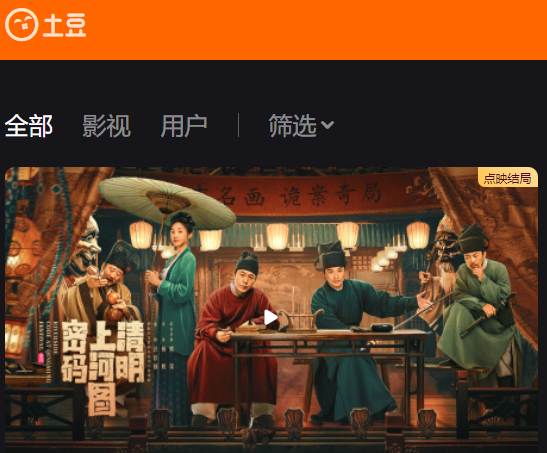The height and width of the screenshot is (453, 547).
Task: Switch to the 全部 tab
Action: 29,126
